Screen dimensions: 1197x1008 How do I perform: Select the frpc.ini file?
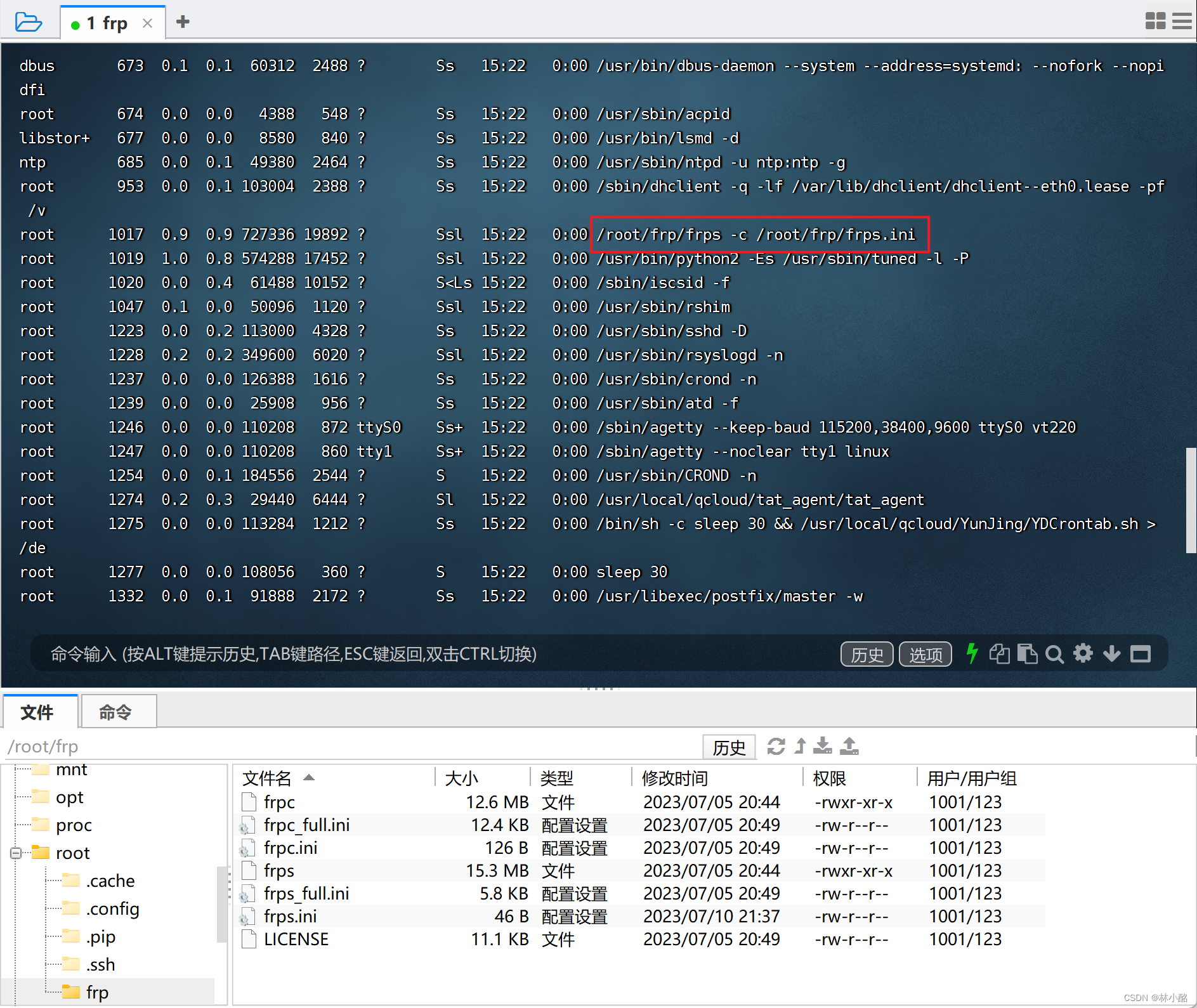coord(641,848)
